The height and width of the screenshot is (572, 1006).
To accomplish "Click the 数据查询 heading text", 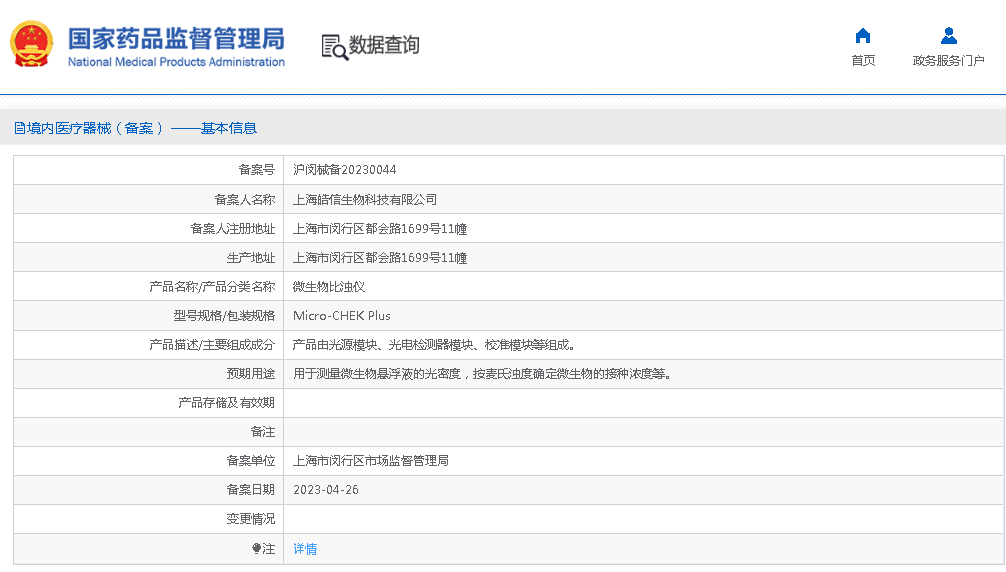I will coord(384,45).
